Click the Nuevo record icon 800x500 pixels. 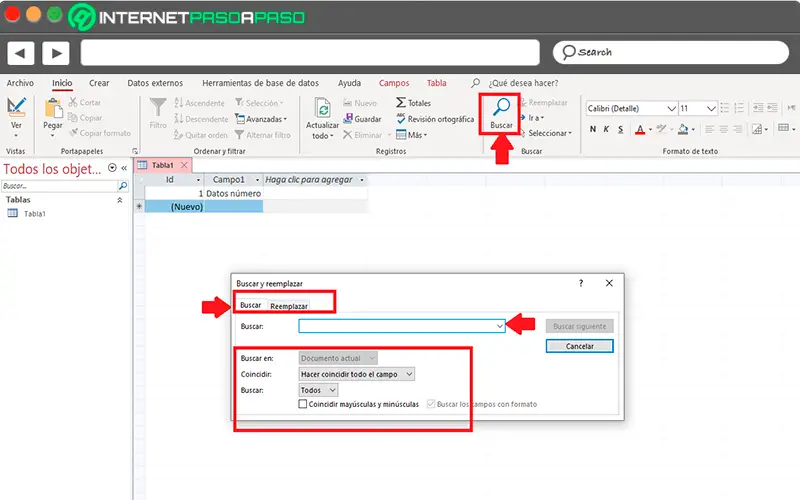[347, 103]
